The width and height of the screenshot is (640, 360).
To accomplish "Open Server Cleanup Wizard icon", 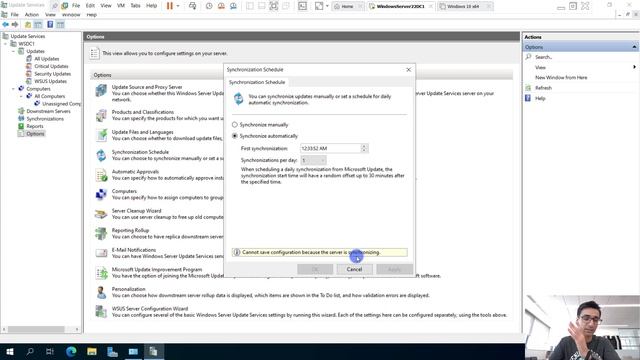I will coord(101,214).
